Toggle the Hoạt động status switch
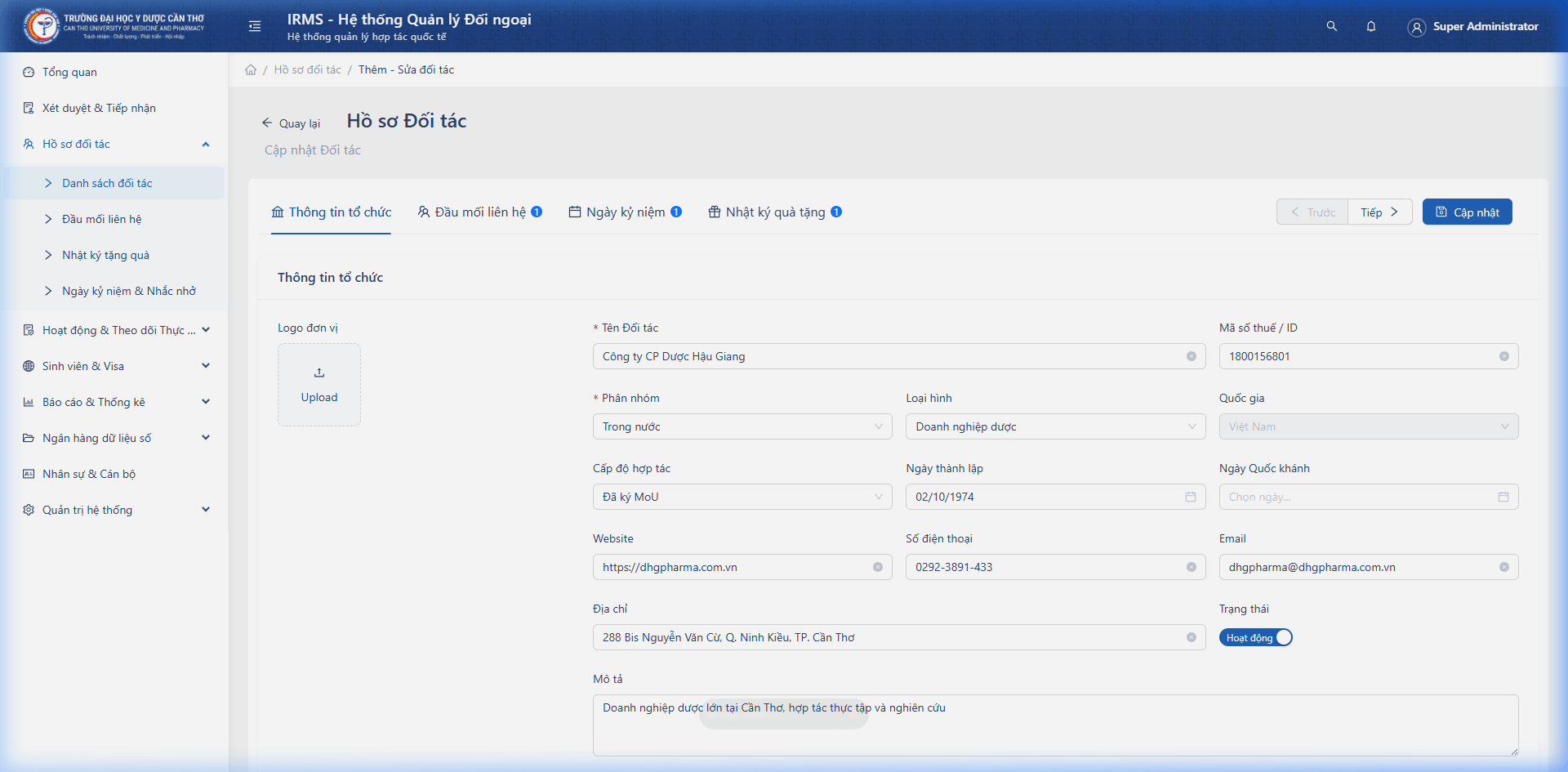This screenshot has width=1568, height=772. (x=1255, y=637)
